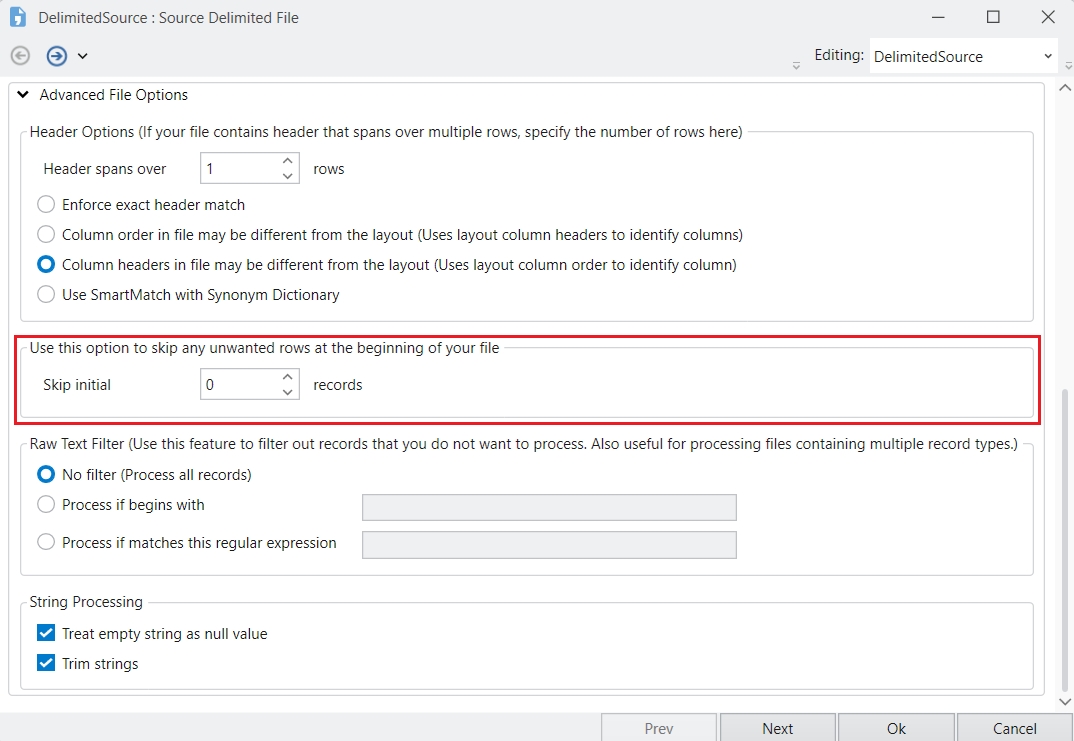Click the back navigation arrow icon

pos(20,56)
